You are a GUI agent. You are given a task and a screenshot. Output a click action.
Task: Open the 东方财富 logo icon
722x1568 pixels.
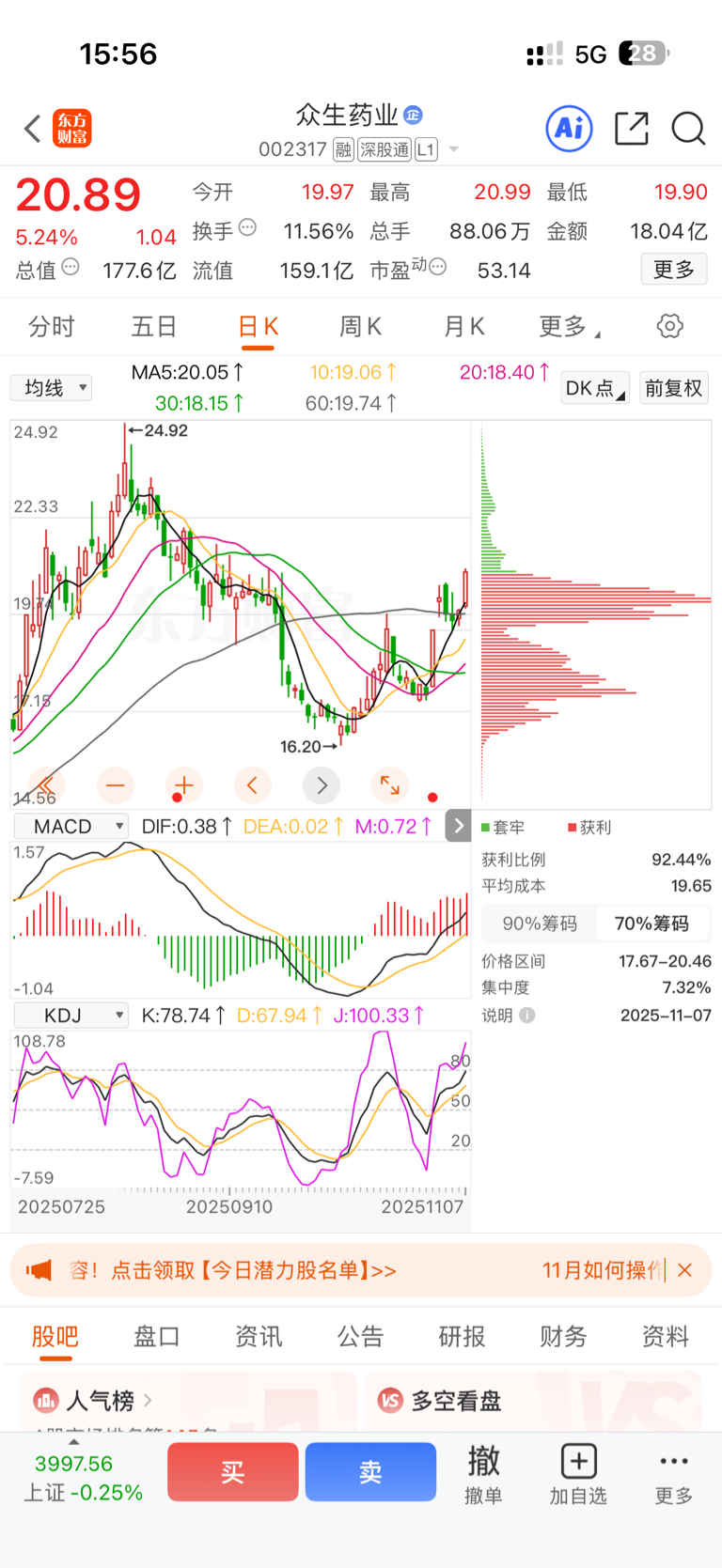click(x=72, y=129)
